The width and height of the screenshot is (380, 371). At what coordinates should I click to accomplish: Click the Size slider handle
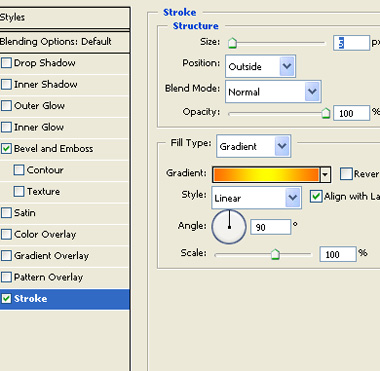click(x=232, y=43)
